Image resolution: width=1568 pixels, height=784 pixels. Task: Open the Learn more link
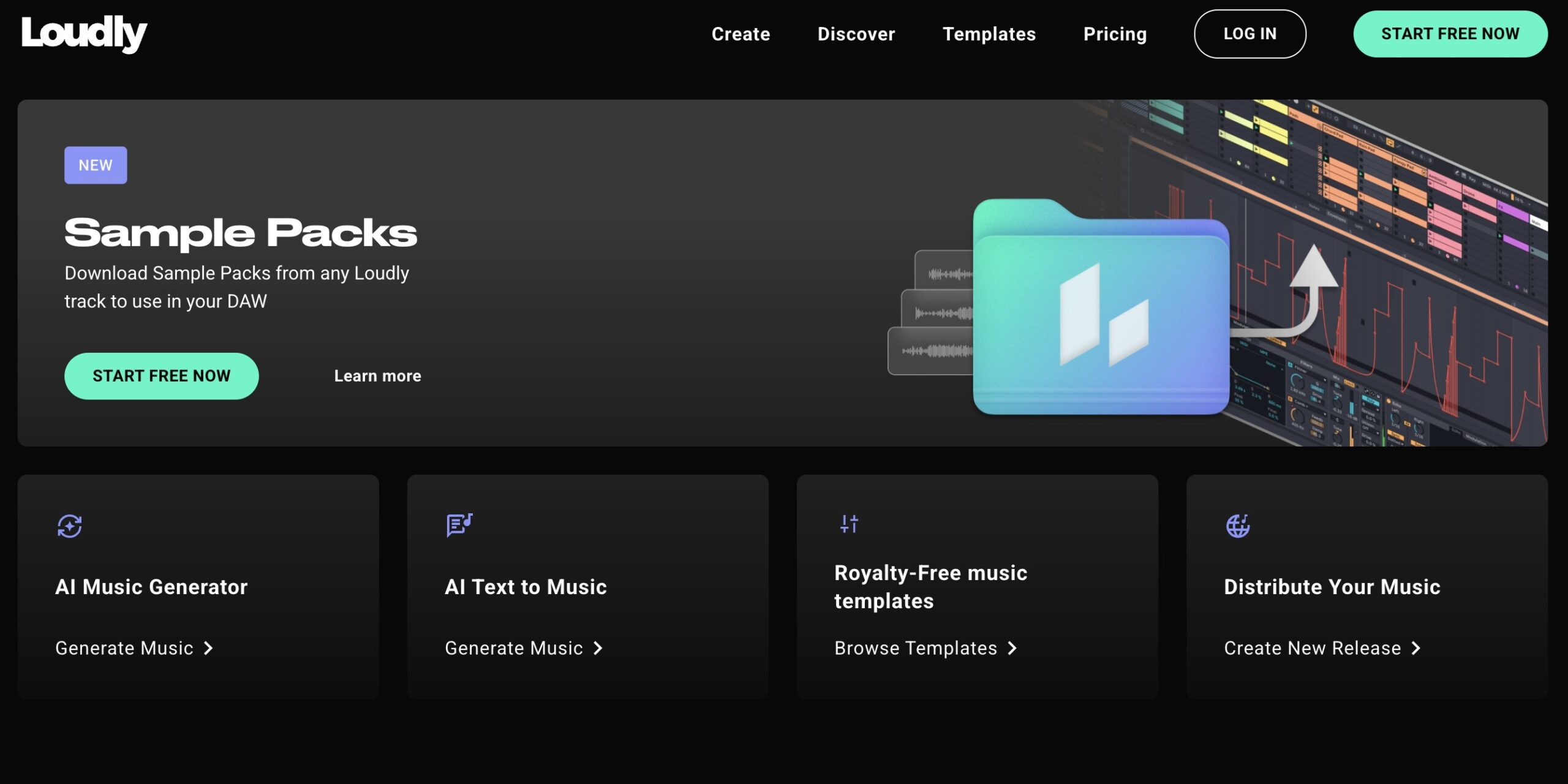377,376
